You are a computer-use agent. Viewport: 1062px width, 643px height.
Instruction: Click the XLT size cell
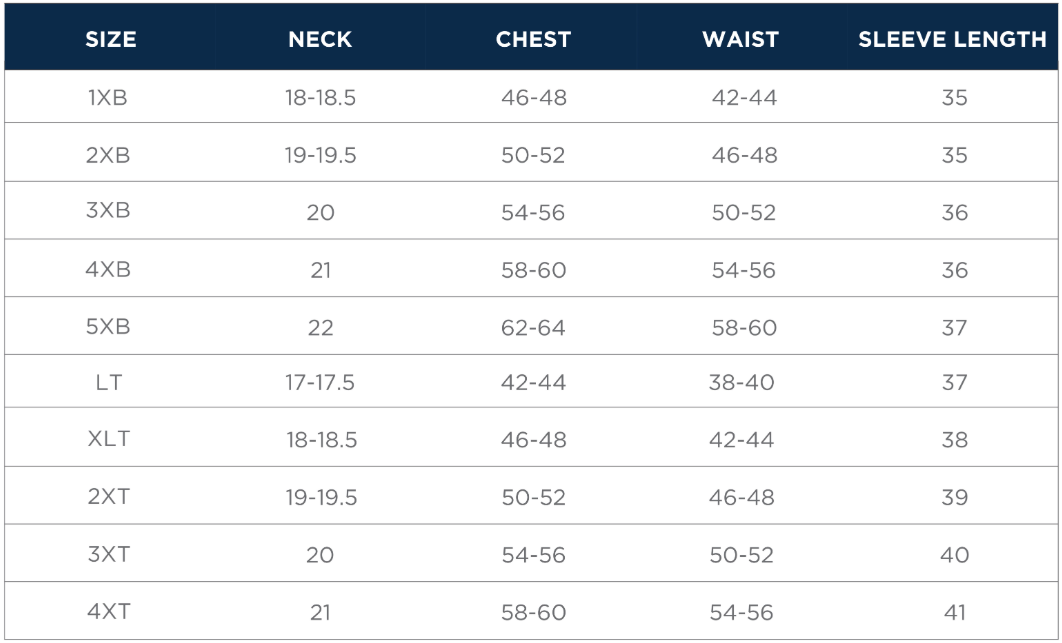[108, 439]
